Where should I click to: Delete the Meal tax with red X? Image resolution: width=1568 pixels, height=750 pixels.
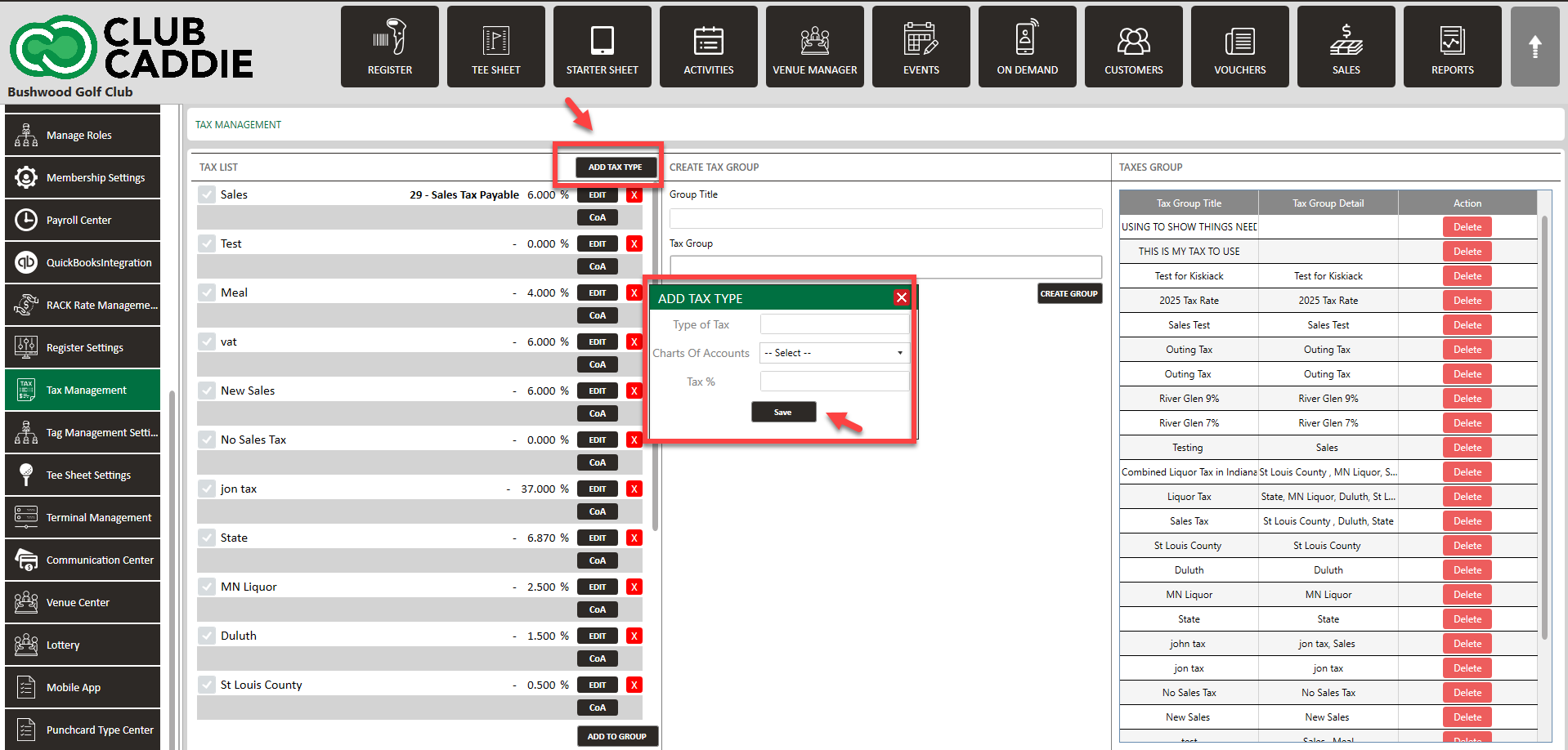634,292
